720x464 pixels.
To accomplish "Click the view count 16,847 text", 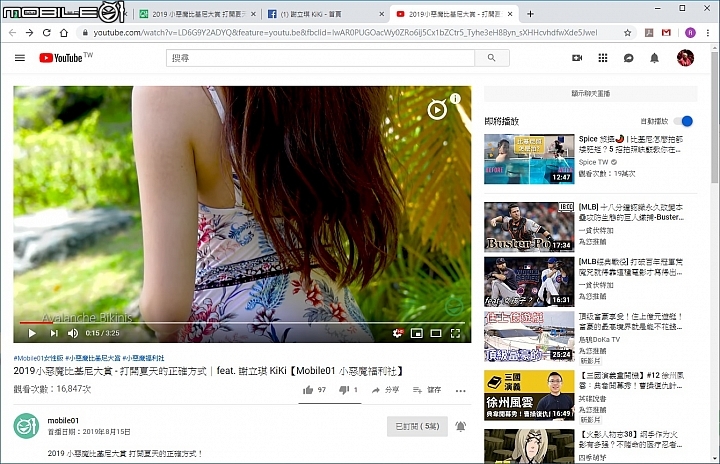I will pyautogui.click(x=52, y=389).
